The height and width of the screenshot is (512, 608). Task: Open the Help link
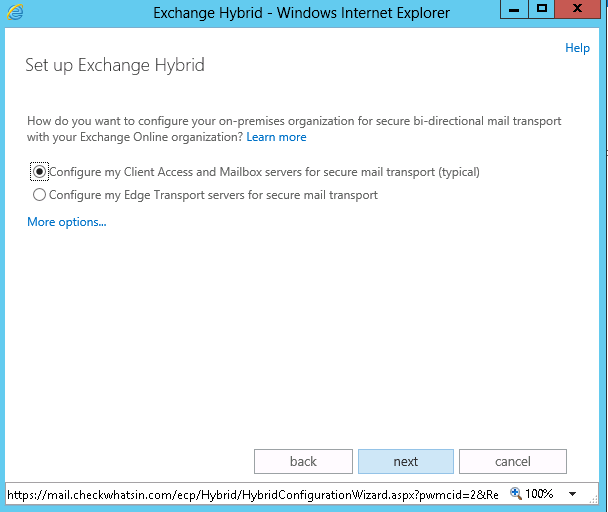coord(577,48)
